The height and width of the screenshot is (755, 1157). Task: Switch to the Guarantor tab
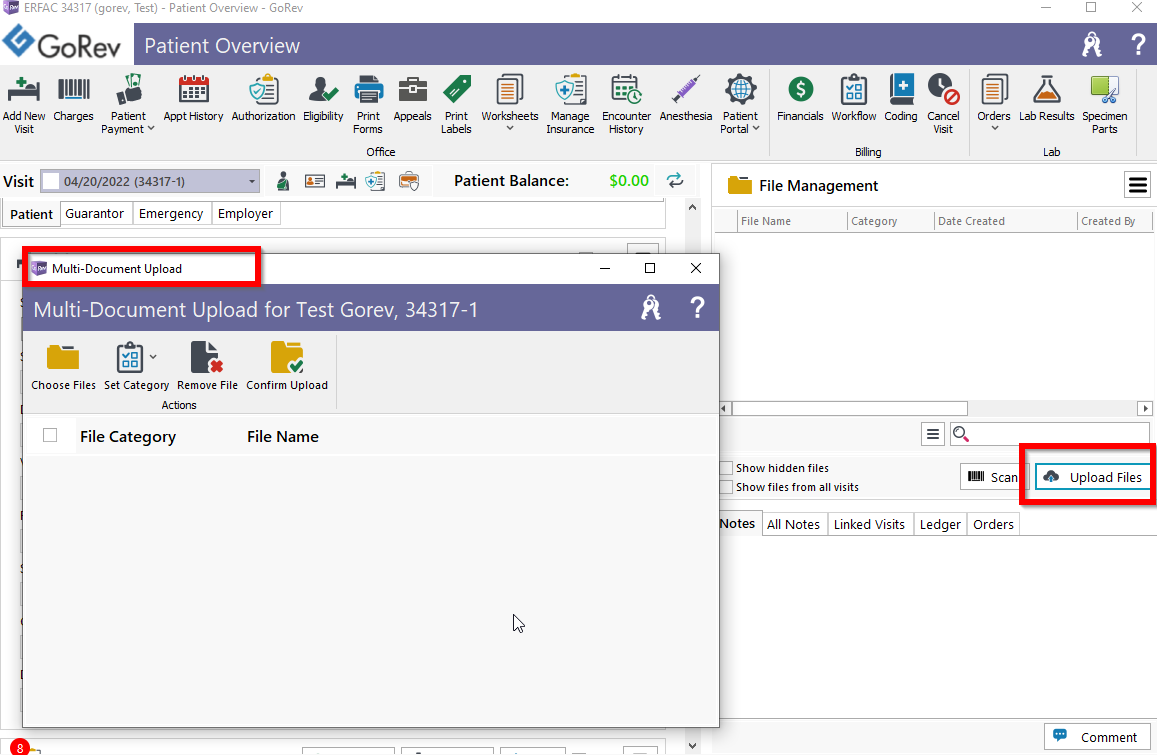[x=94, y=213]
